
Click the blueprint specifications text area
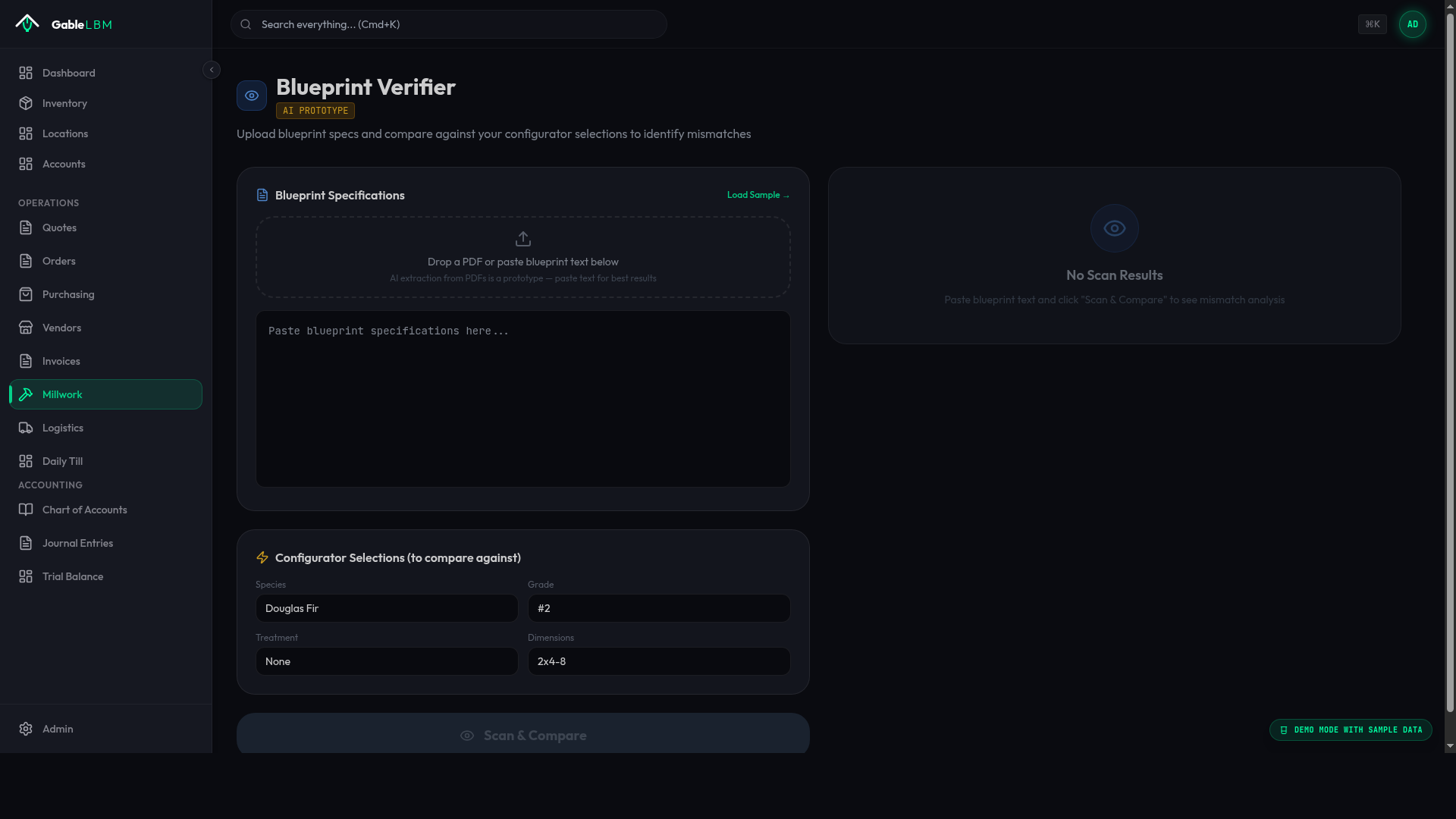click(x=522, y=398)
